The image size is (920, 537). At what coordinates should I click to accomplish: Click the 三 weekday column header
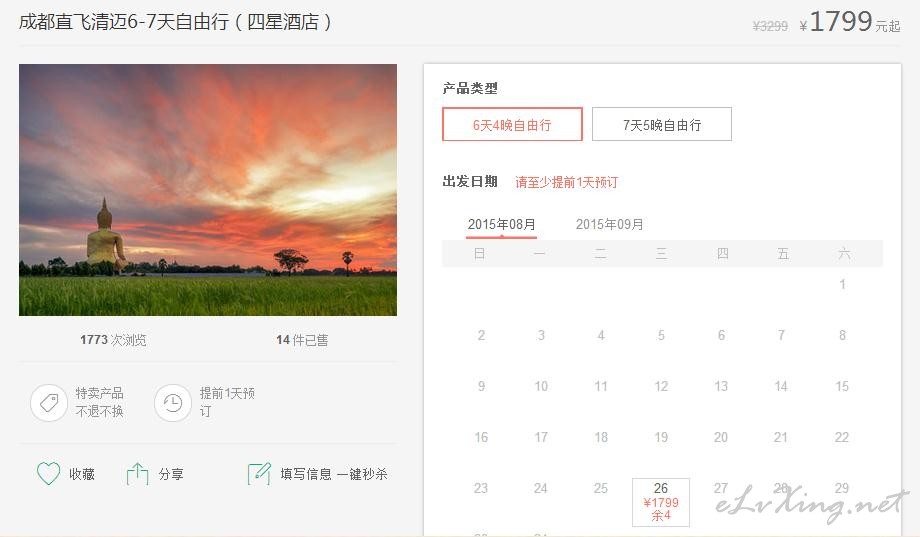(x=661, y=254)
